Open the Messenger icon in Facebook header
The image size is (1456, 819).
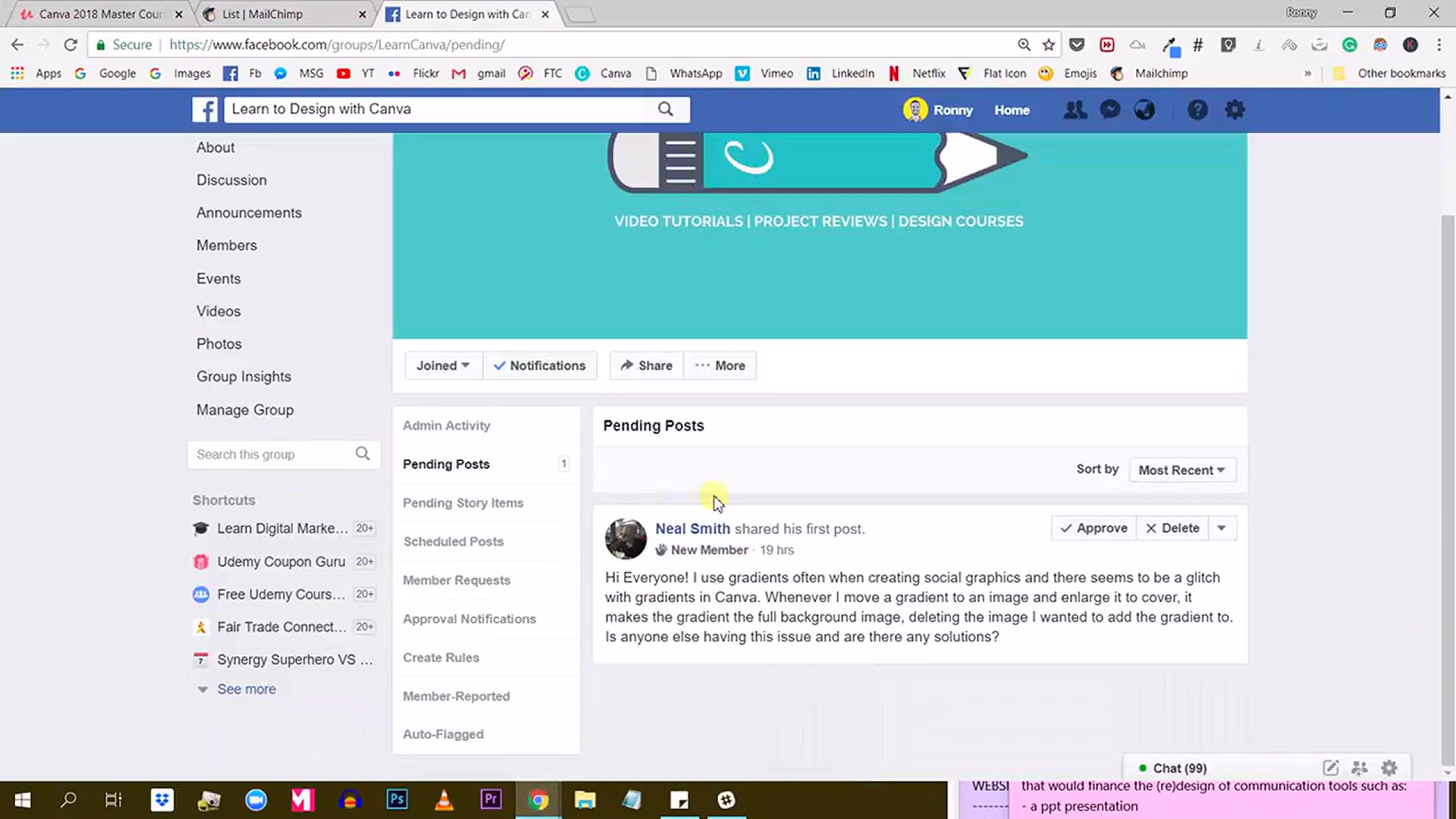(x=1110, y=110)
